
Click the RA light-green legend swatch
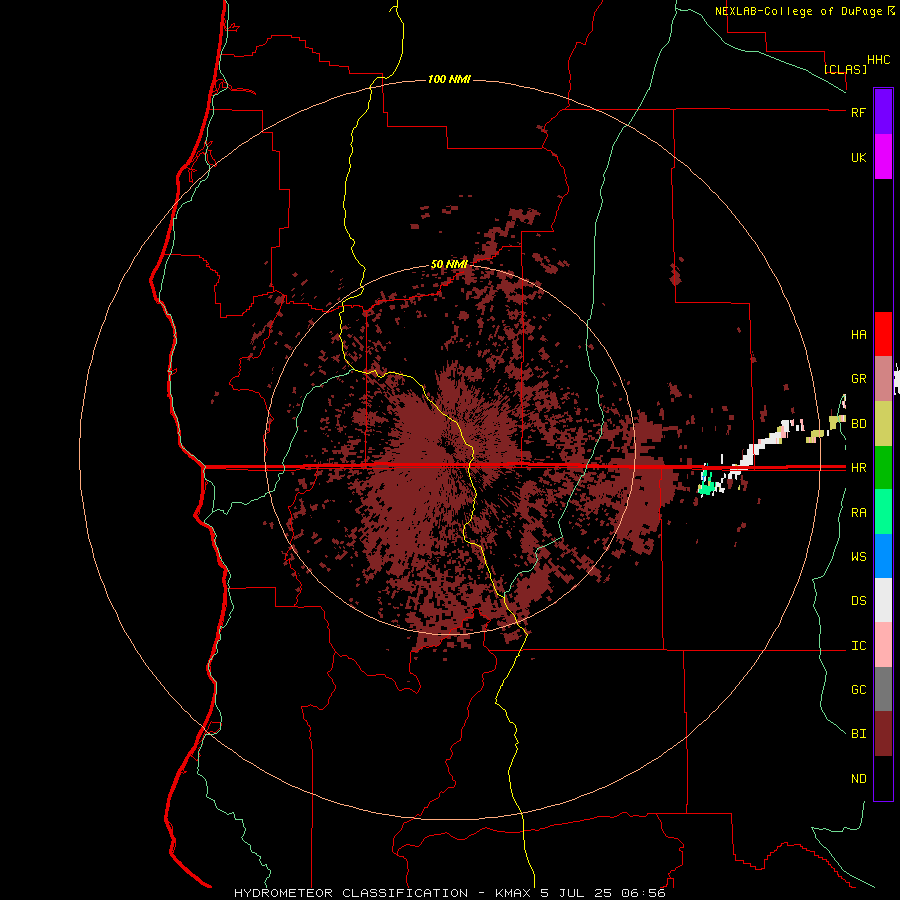point(883,512)
